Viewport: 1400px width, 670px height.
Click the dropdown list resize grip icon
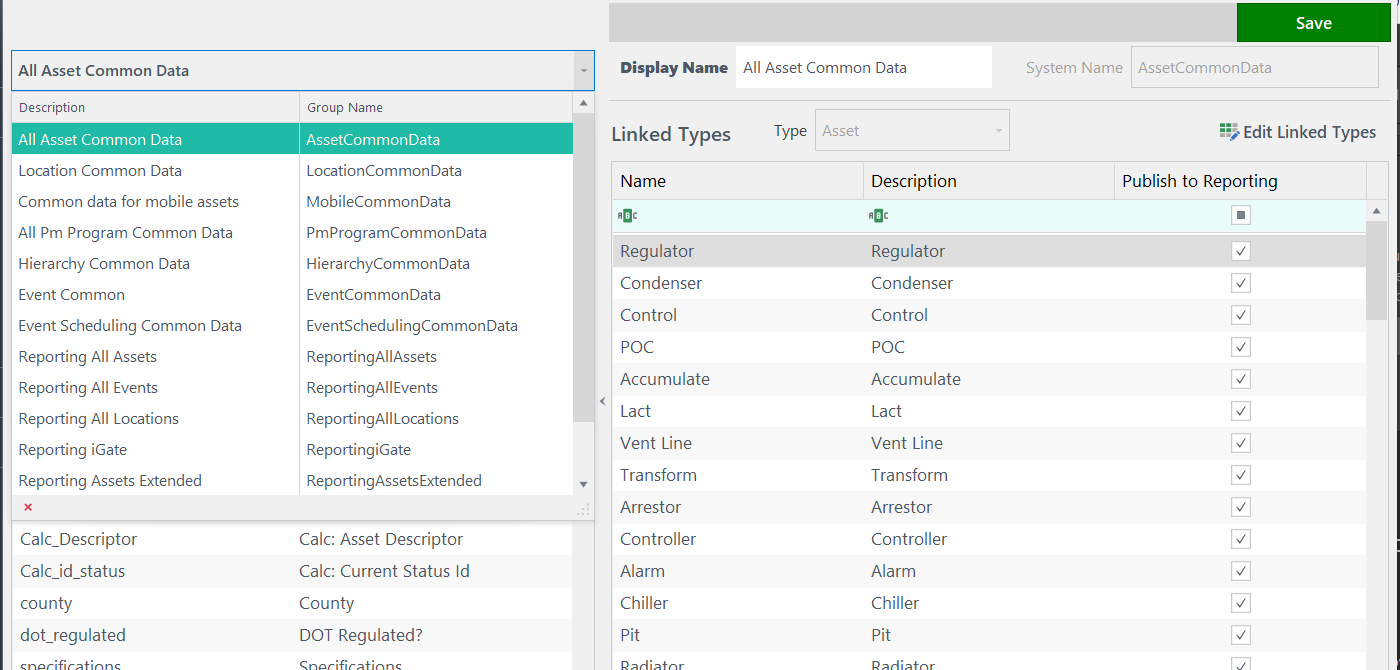pyautogui.click(x=584, y=509)
